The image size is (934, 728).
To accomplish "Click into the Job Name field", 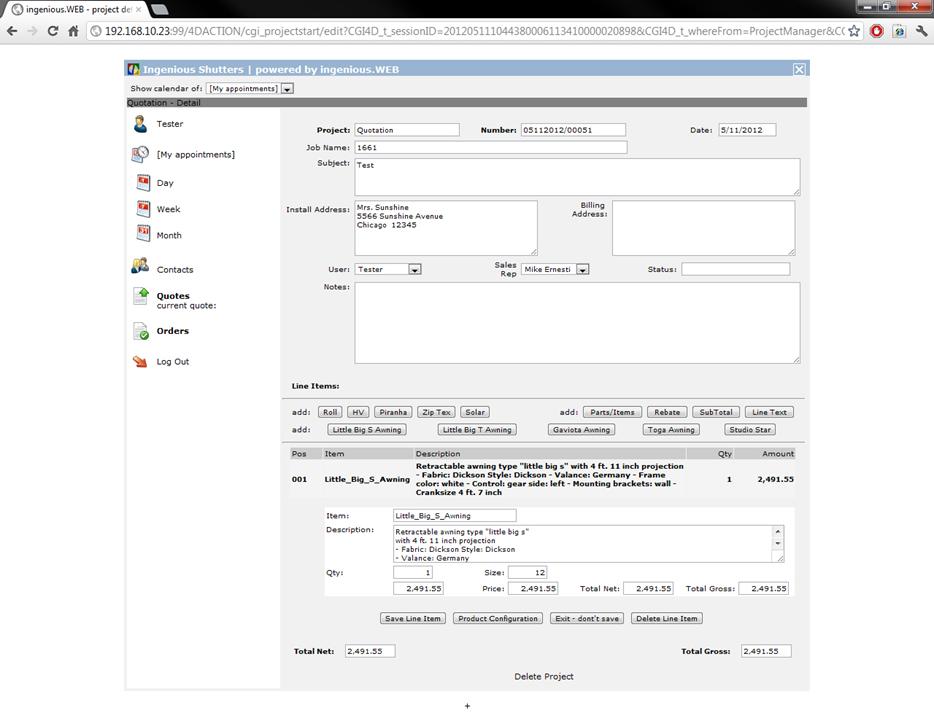I will pyautogui.click(x=490, y=147).
